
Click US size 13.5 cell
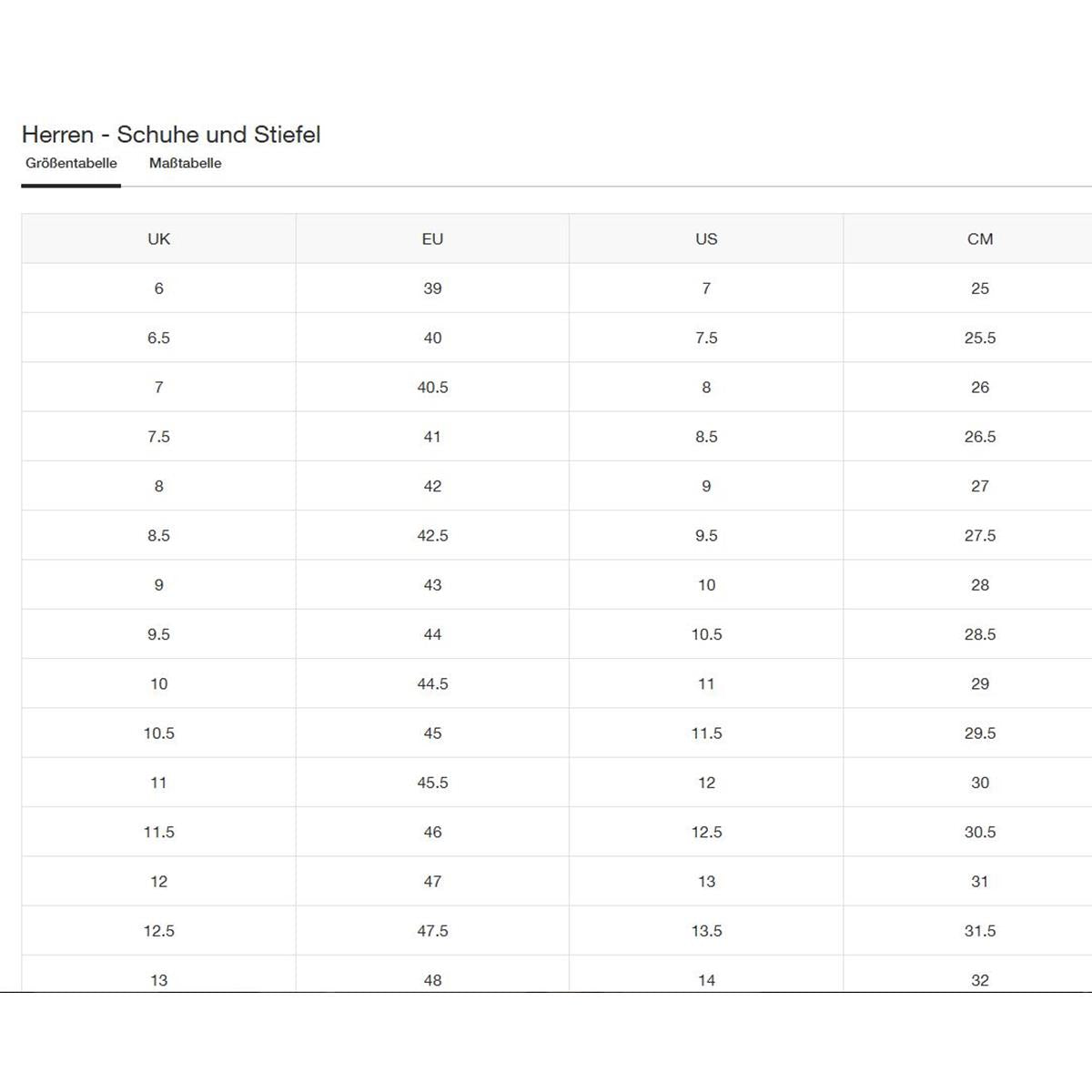[x=706, y=931]
